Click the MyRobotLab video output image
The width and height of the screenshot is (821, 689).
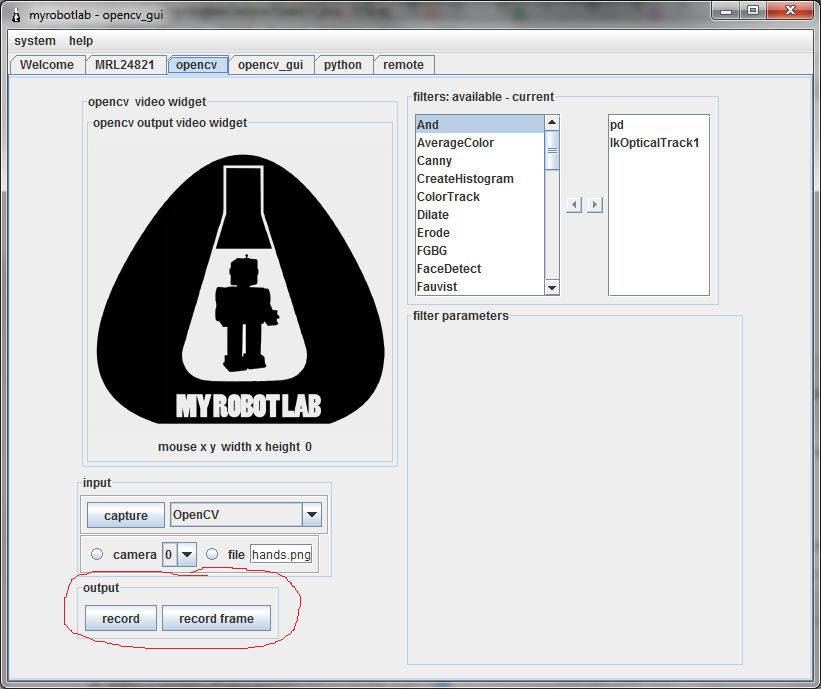pos(240,289)
